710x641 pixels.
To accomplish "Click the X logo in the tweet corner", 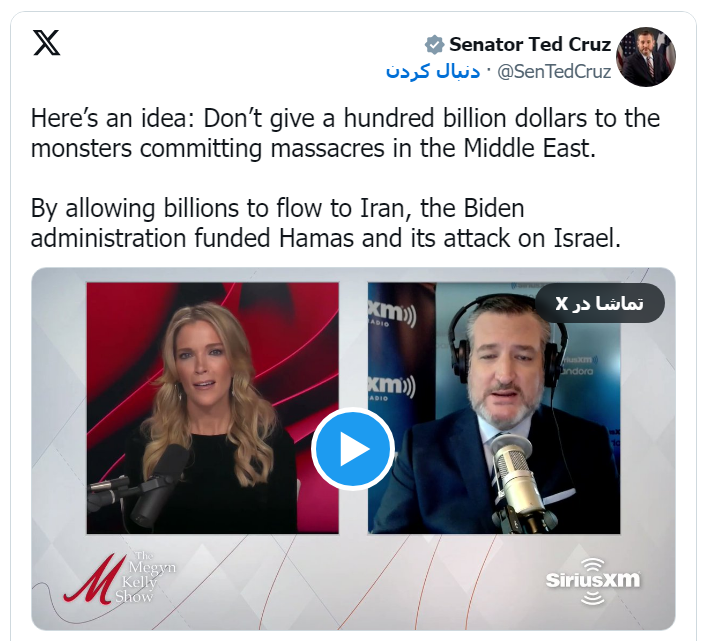I will point(46,43).
